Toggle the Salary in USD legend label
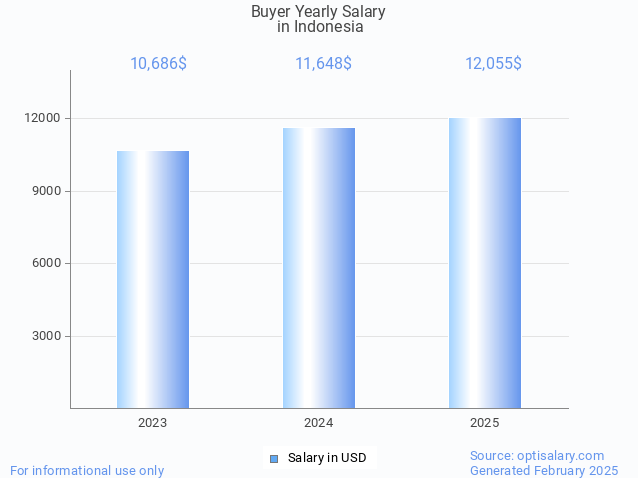Image resolution: width=638 pixels, height=478 pixels. point(326,458)
